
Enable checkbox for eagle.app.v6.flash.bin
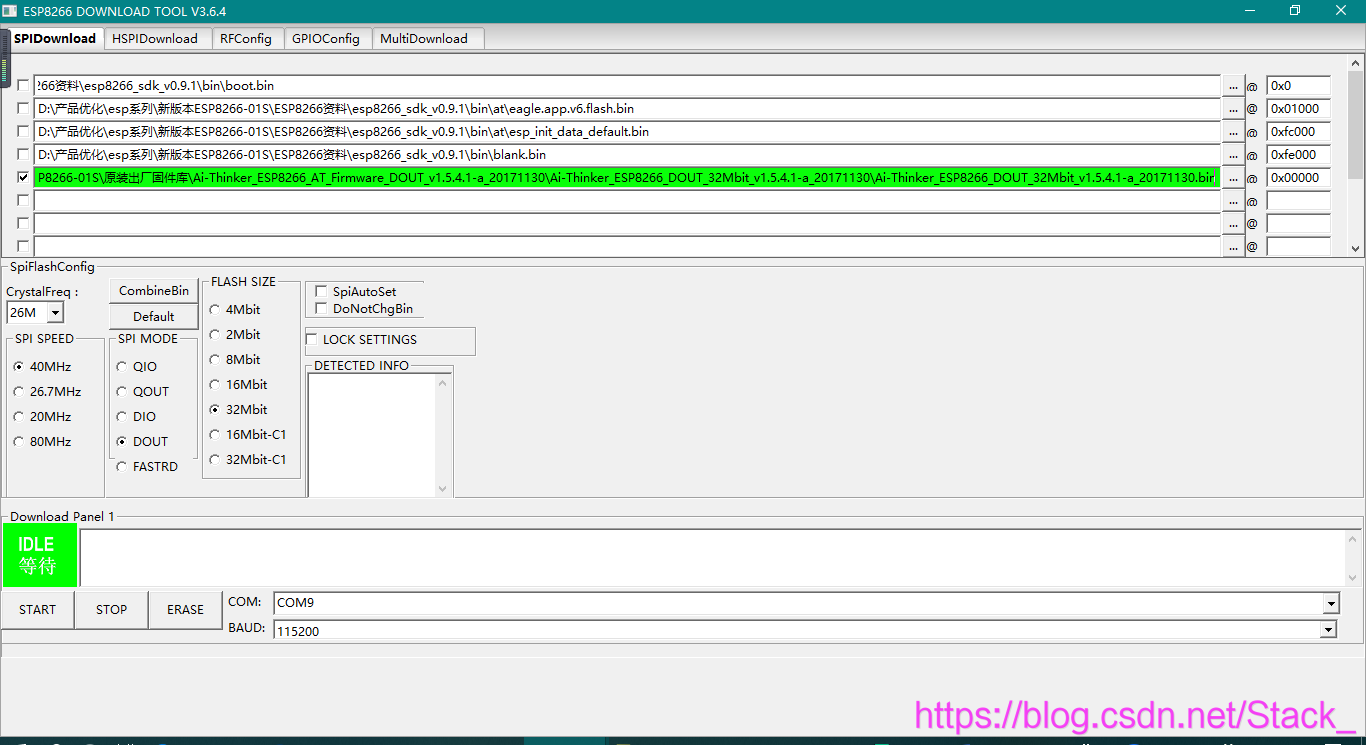pyautogui.click(x=23, y=109)
